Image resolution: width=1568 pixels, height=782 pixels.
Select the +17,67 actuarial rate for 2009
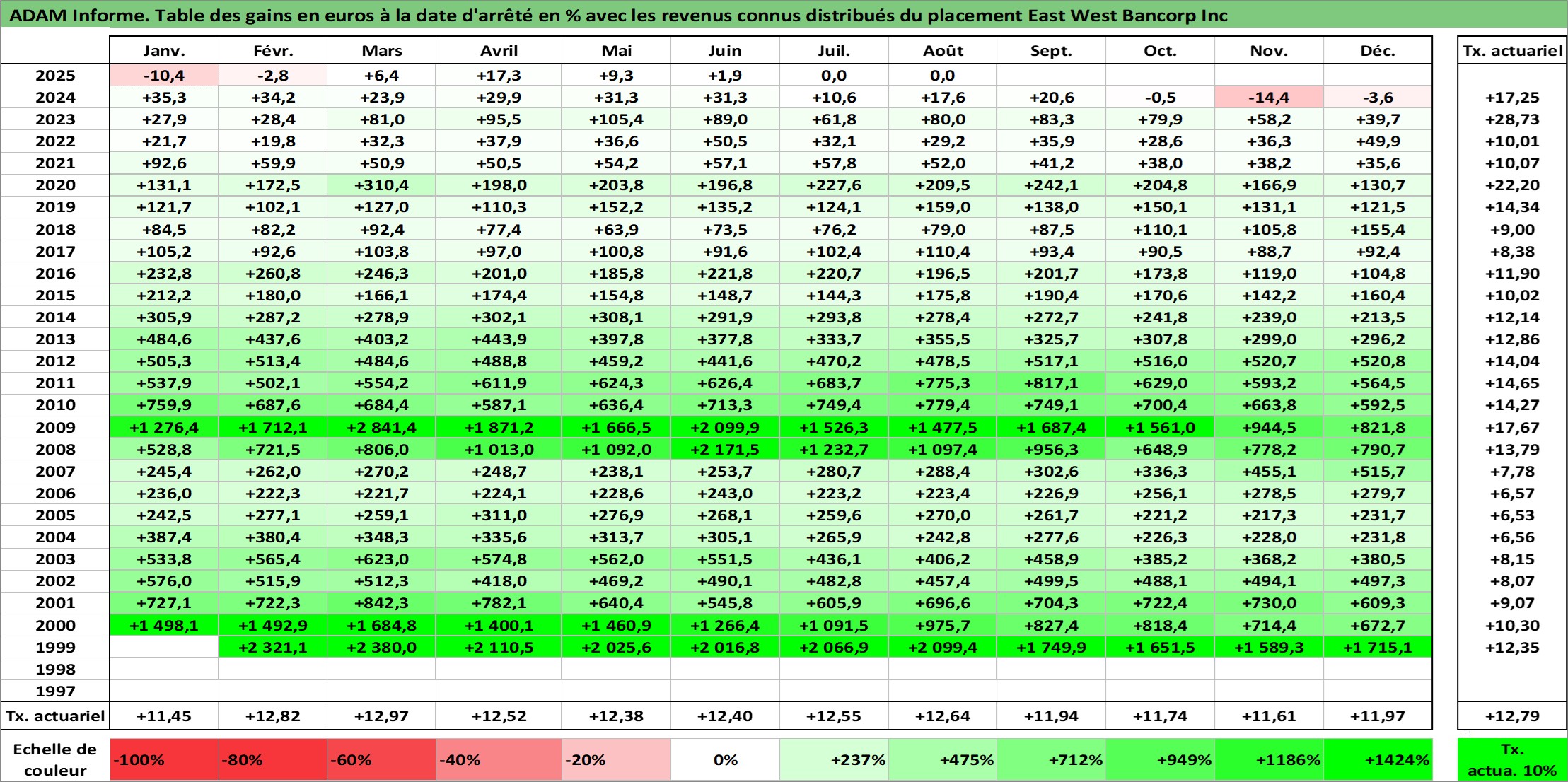click(x=1512, y=428)
